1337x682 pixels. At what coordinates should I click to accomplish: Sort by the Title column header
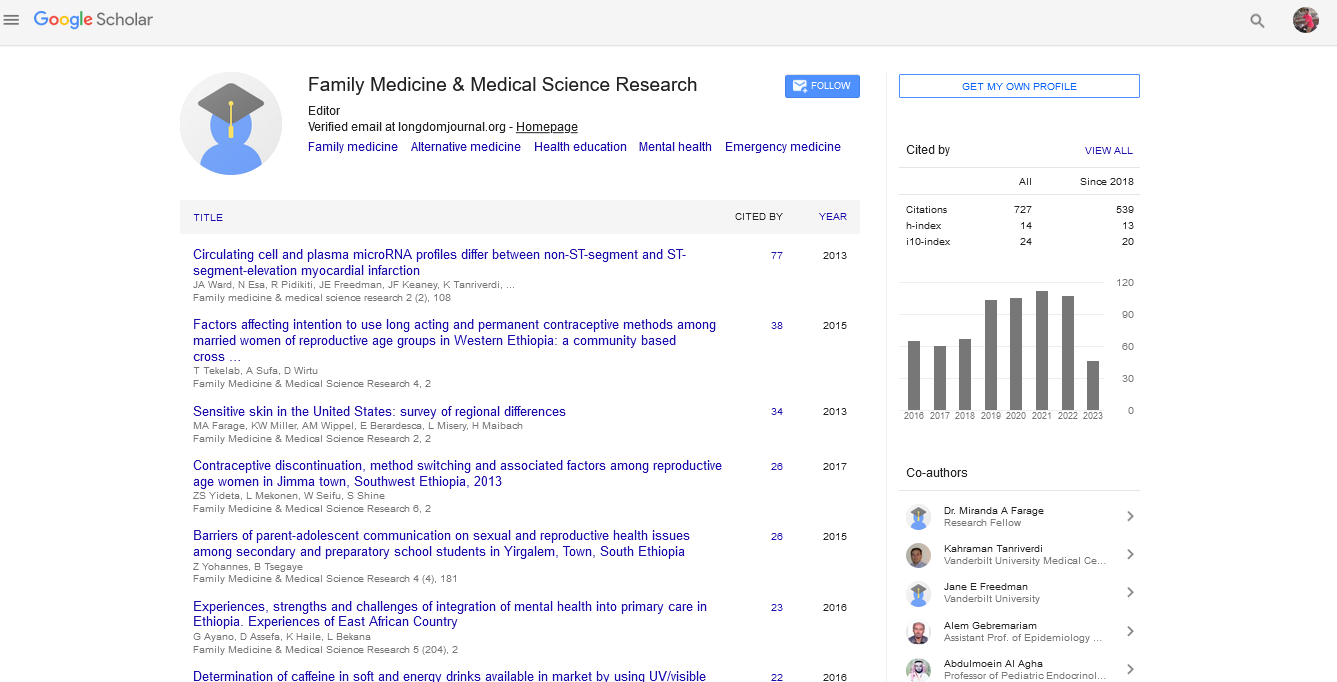[208, 217]
